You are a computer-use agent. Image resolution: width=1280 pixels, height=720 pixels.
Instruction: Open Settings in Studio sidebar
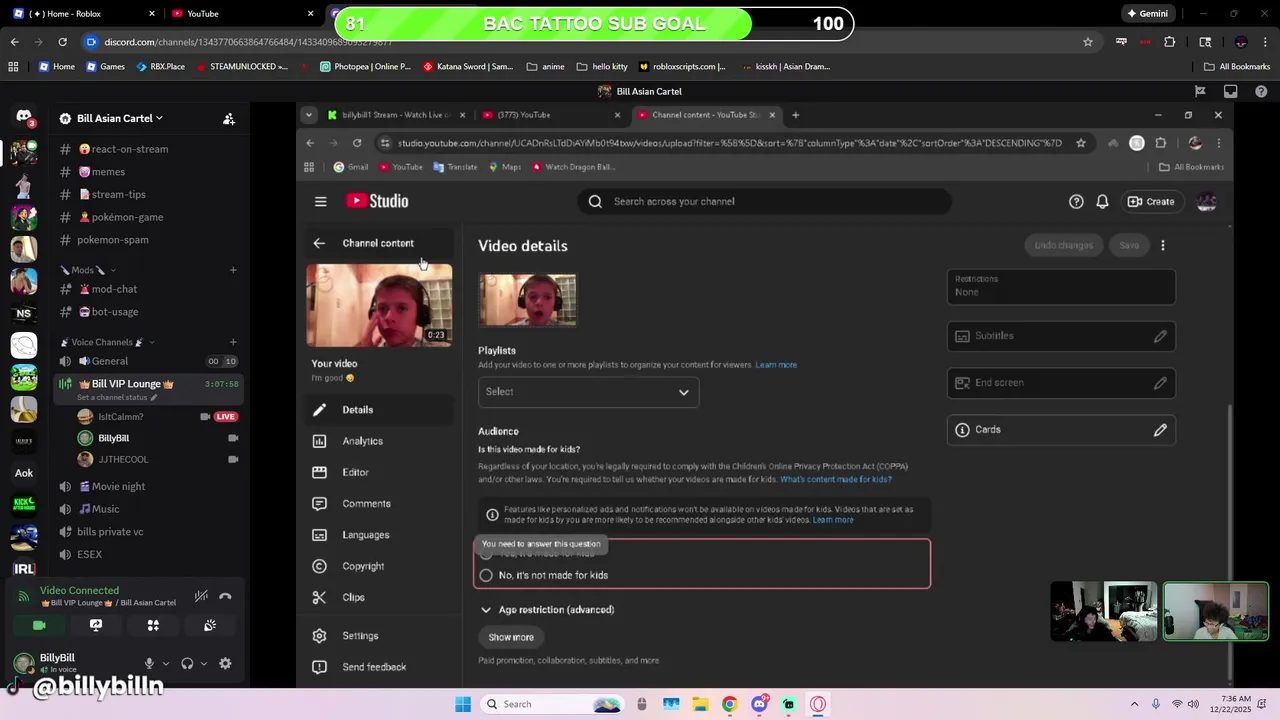tap(379, 636)
